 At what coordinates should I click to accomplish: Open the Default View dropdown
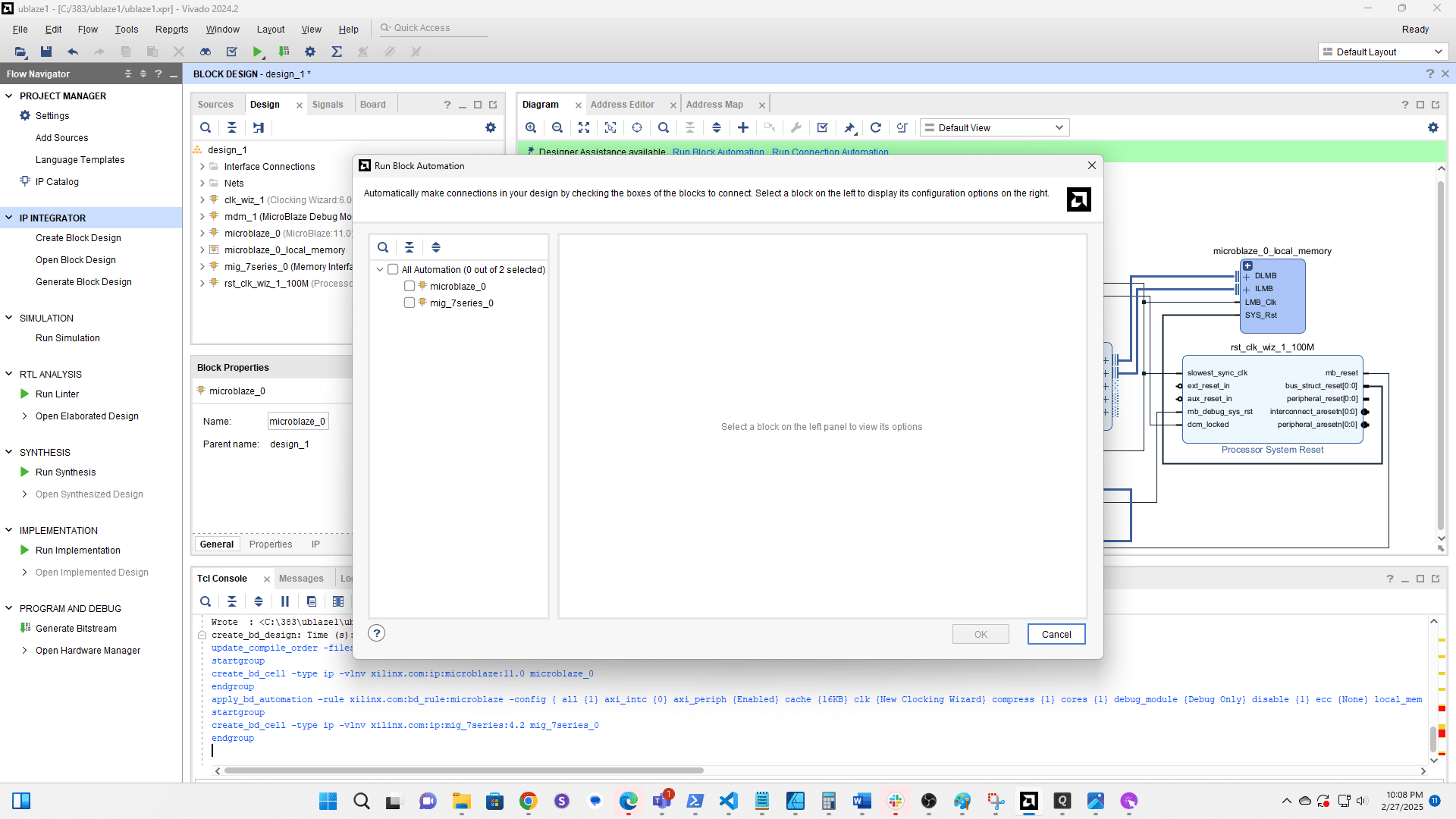pyautogui.click(x=994, y=127)
